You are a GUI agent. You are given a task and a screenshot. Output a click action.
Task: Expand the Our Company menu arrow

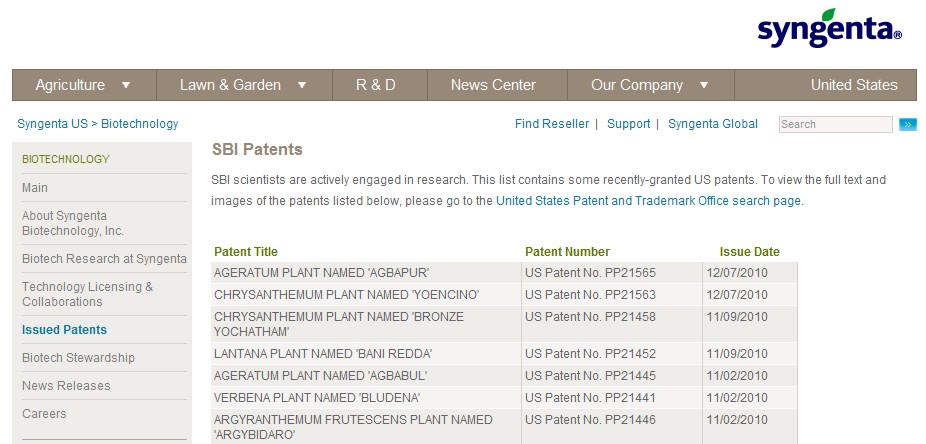704,85
